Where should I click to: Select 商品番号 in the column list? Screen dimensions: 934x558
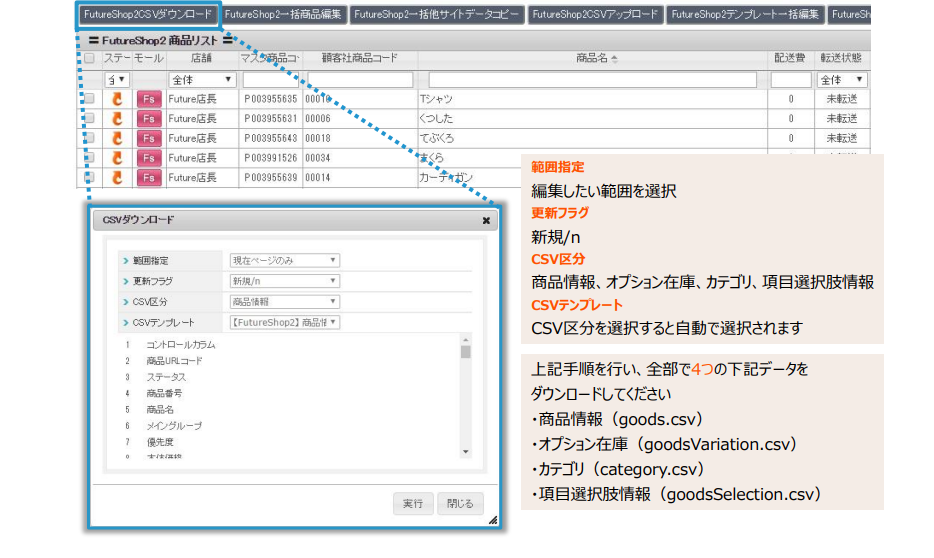164,393
